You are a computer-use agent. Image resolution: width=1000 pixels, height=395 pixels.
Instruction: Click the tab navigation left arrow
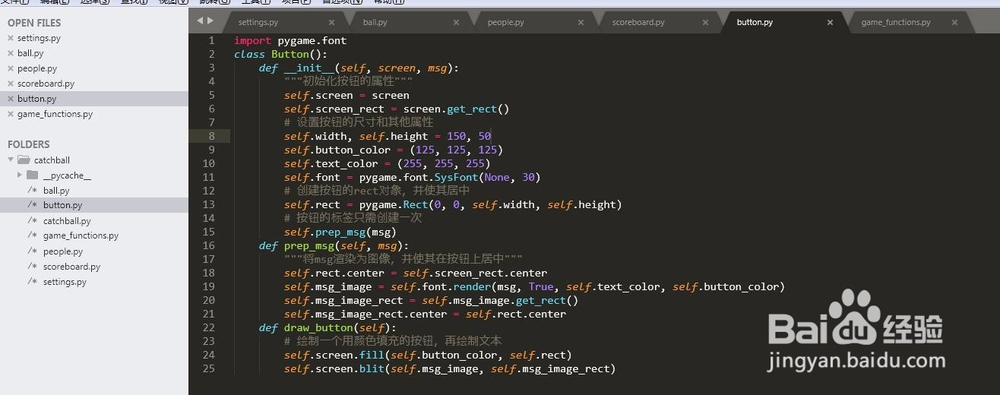tap(200, 20)
